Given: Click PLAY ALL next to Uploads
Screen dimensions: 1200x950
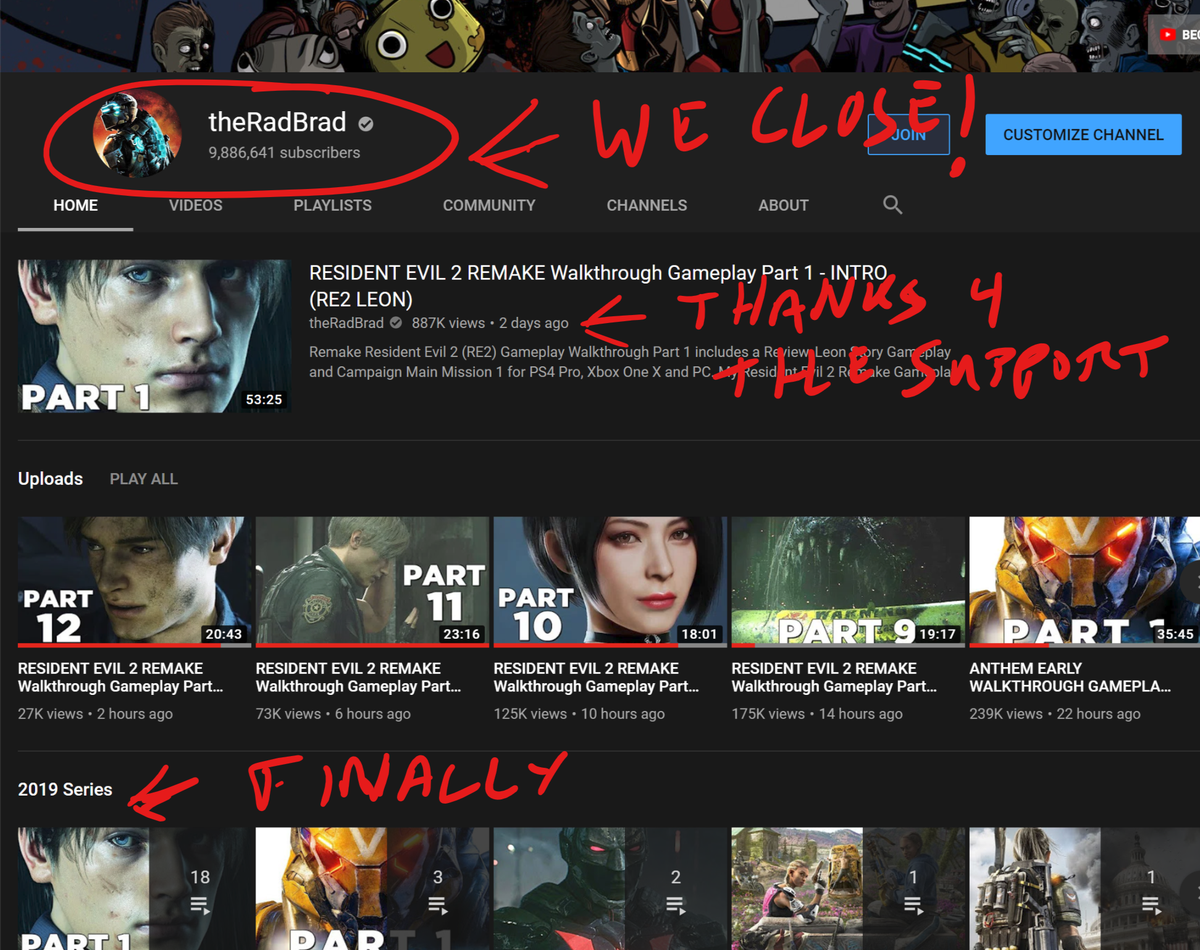Looking at the screenshot, I should (x=144, y=479).
